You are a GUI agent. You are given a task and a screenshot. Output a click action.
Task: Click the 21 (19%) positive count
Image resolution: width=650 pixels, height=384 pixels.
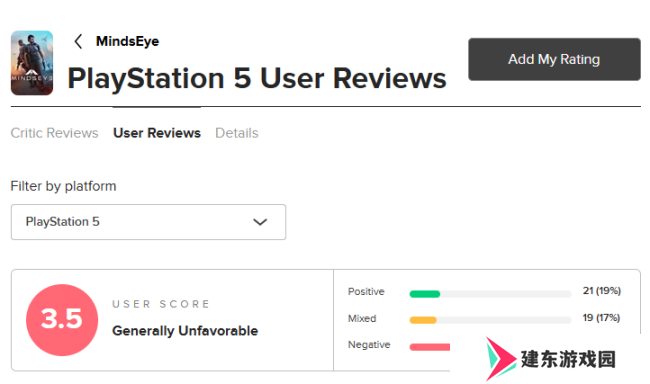pos(601,291)
